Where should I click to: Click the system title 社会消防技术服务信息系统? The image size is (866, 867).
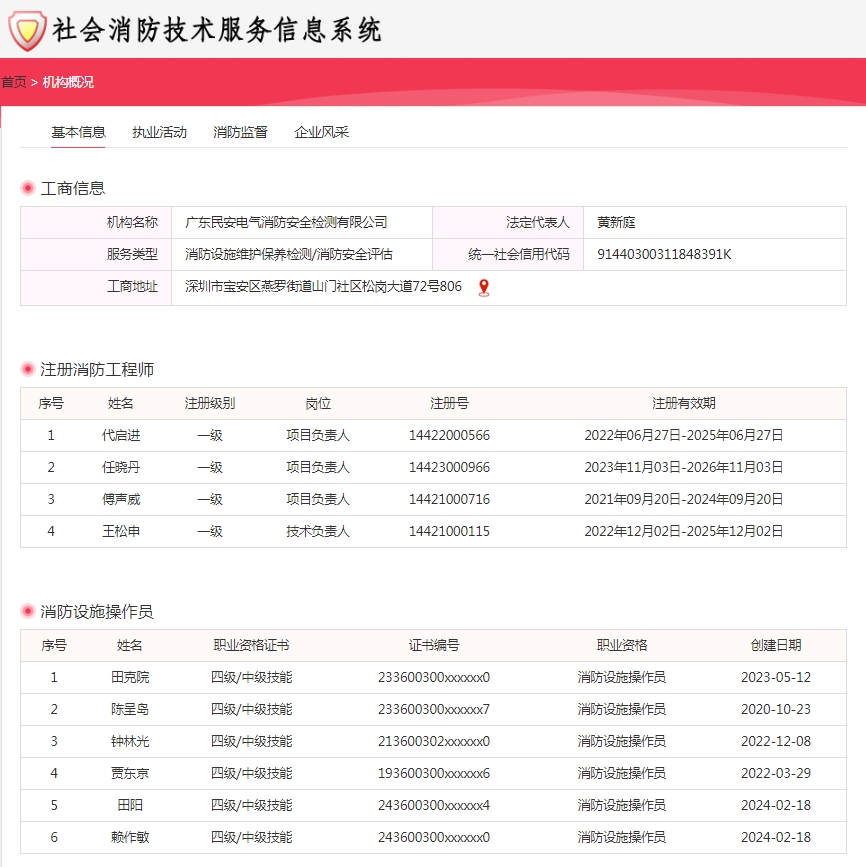(215, 30)
